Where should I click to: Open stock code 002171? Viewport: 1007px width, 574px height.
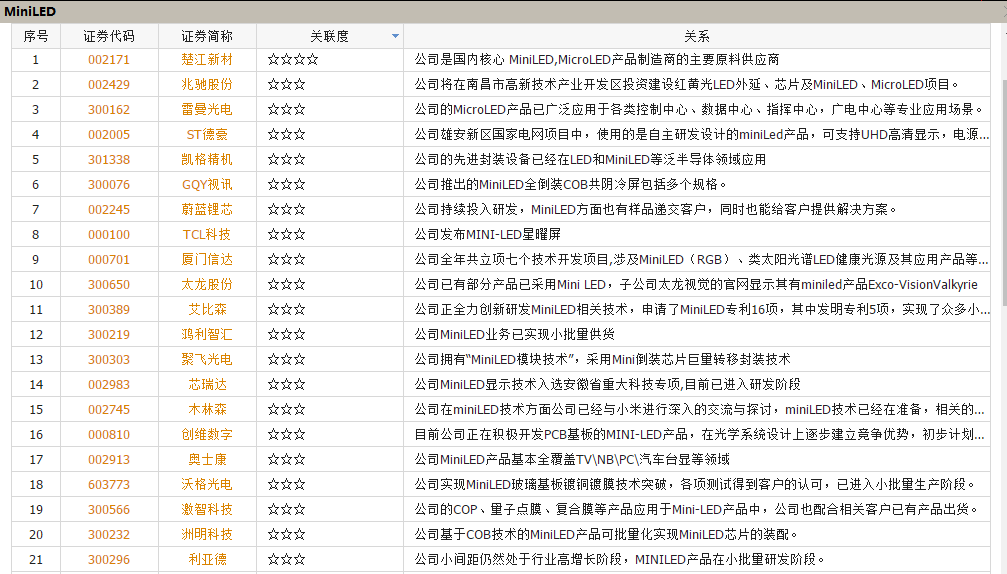click(x=109, y=60)
